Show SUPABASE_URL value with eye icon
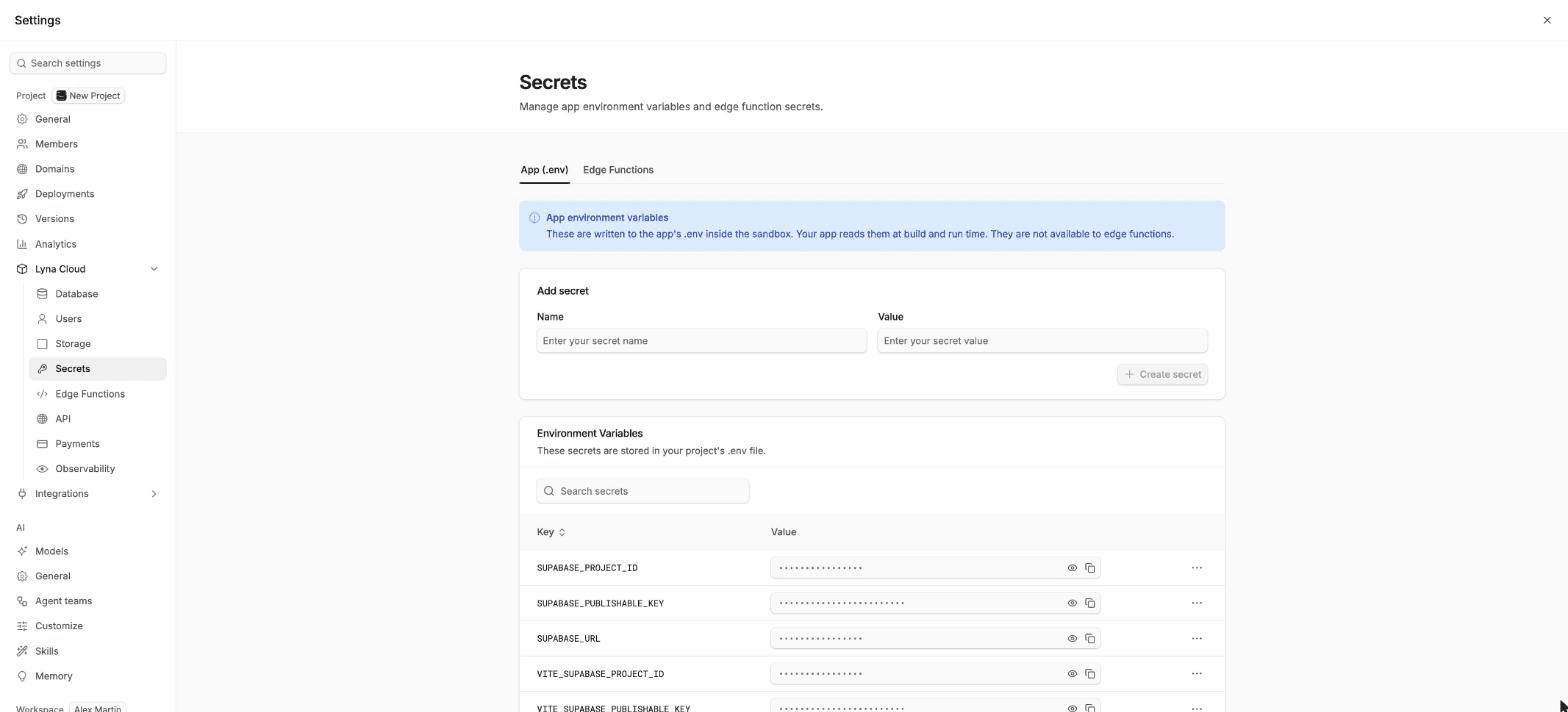 1072,638
